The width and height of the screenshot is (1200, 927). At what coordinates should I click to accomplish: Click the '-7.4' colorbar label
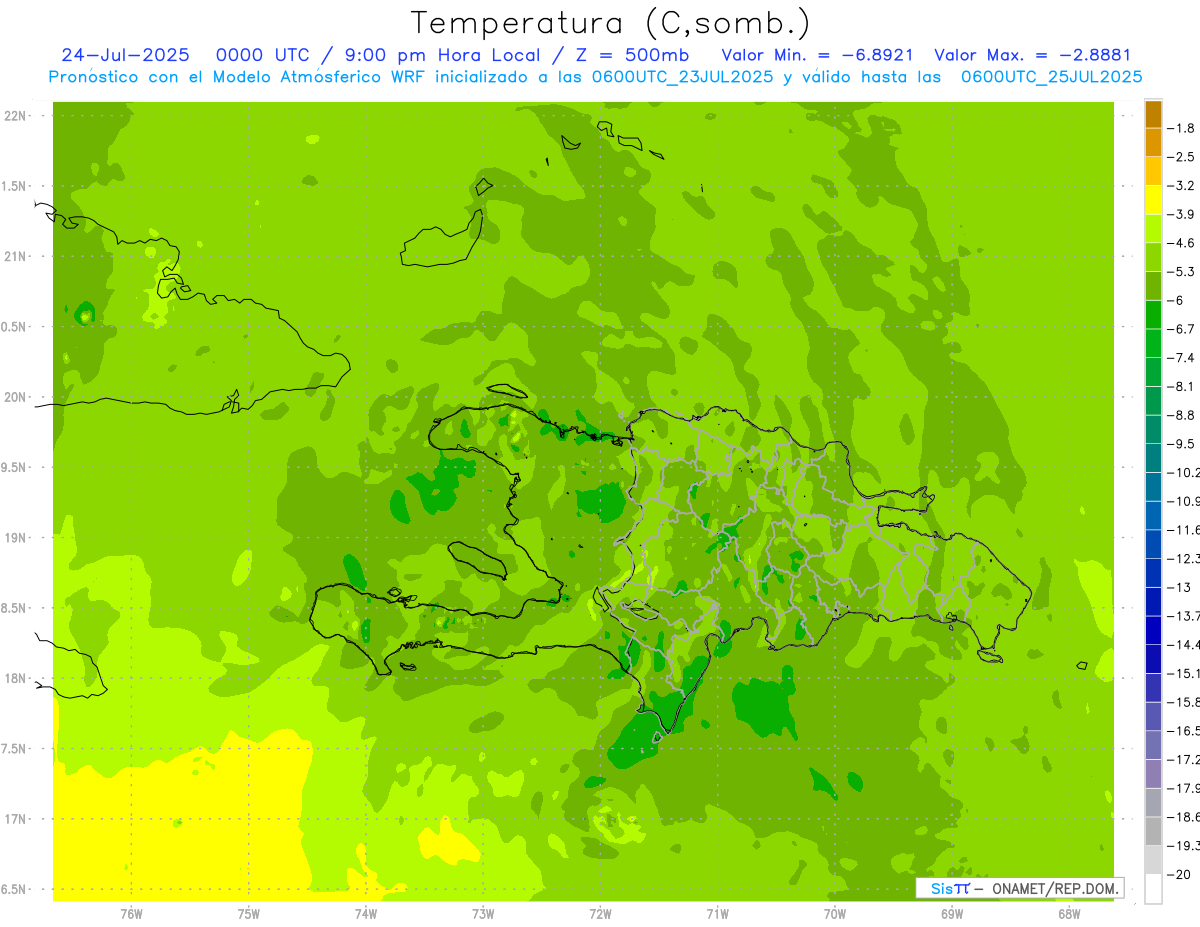click(x=1181, y=358)
